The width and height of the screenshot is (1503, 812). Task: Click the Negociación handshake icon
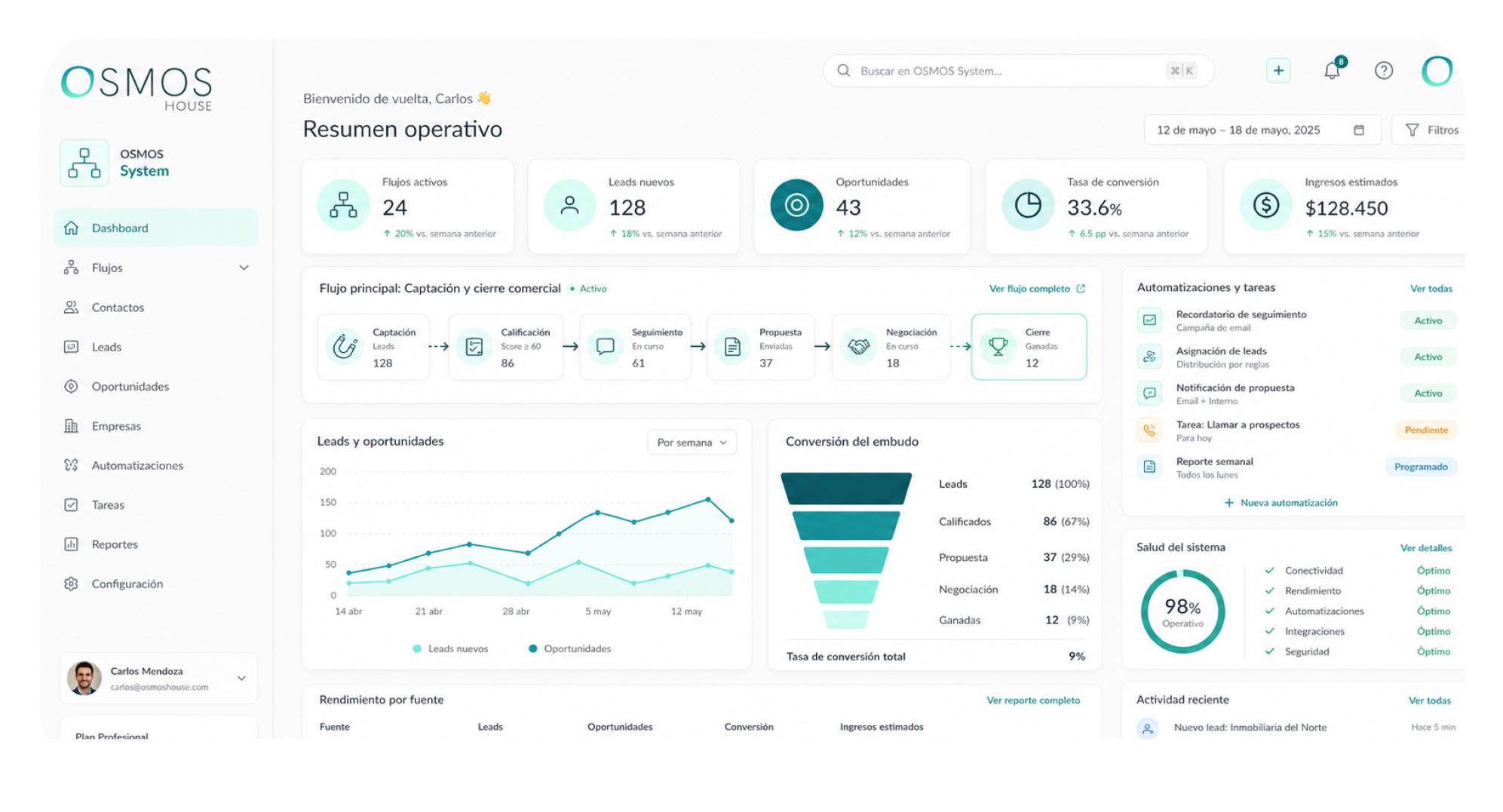(858, 347)
